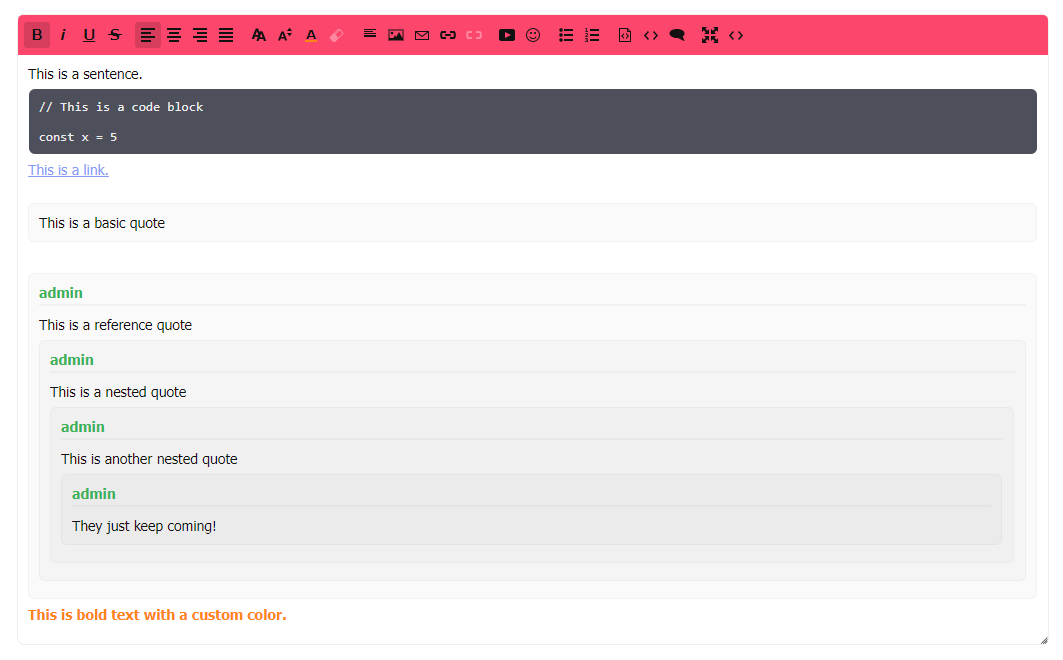Open the emoticon picker

point(533,35)
